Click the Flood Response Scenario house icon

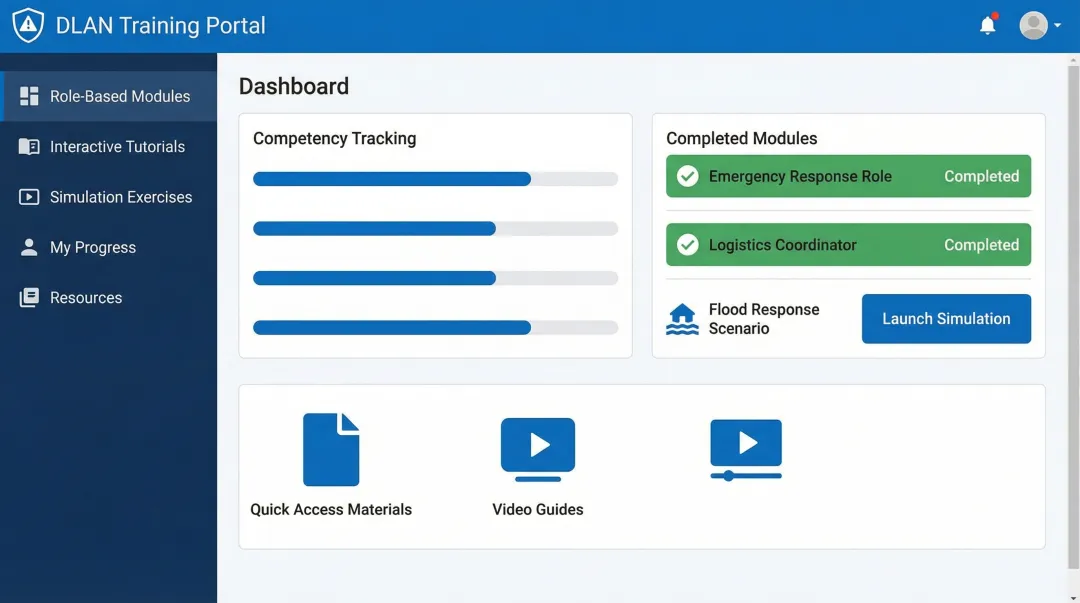pyautogui.click(x=682, y=319)
